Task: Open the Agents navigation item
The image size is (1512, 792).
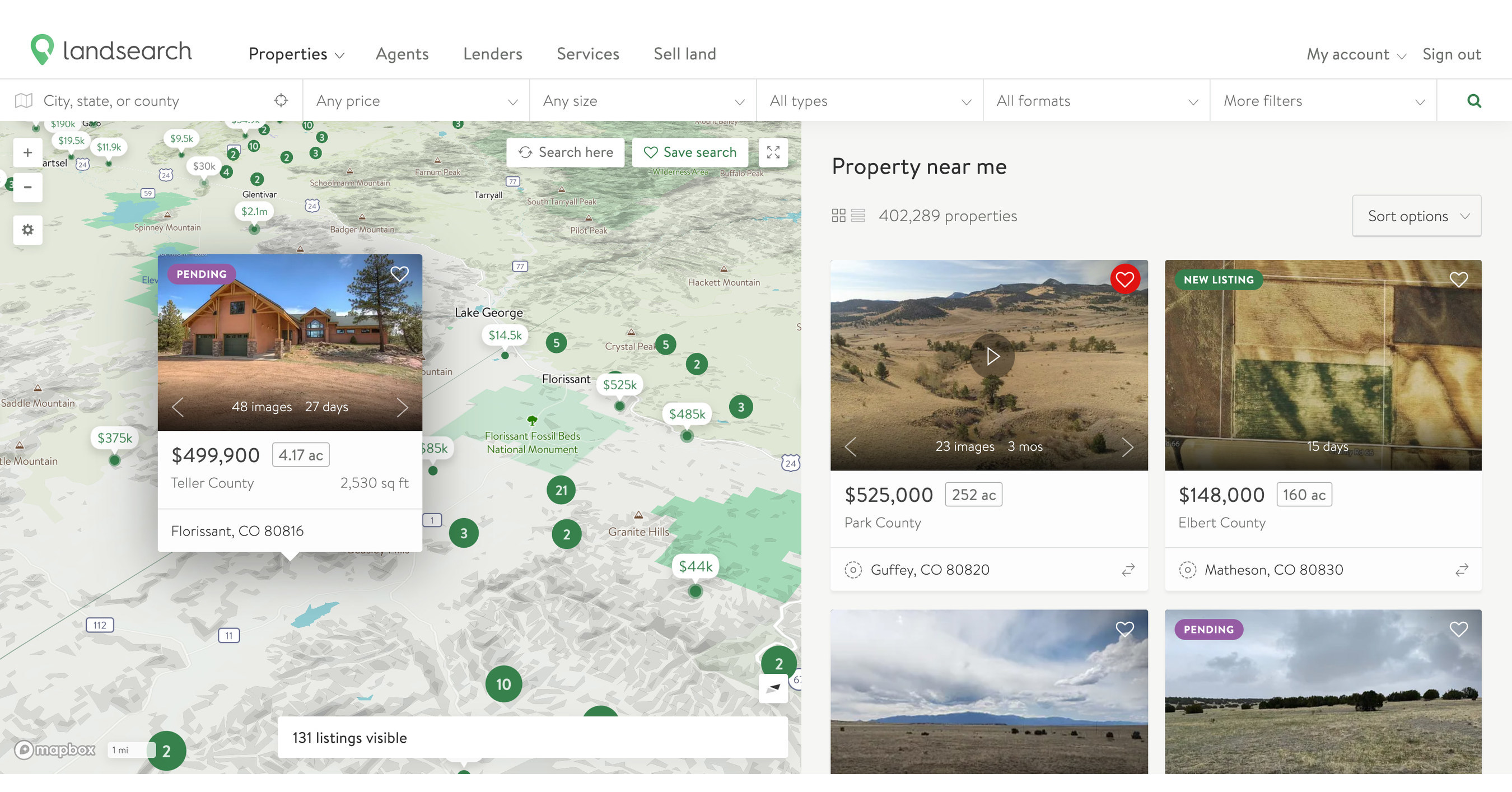Action: 402,53
